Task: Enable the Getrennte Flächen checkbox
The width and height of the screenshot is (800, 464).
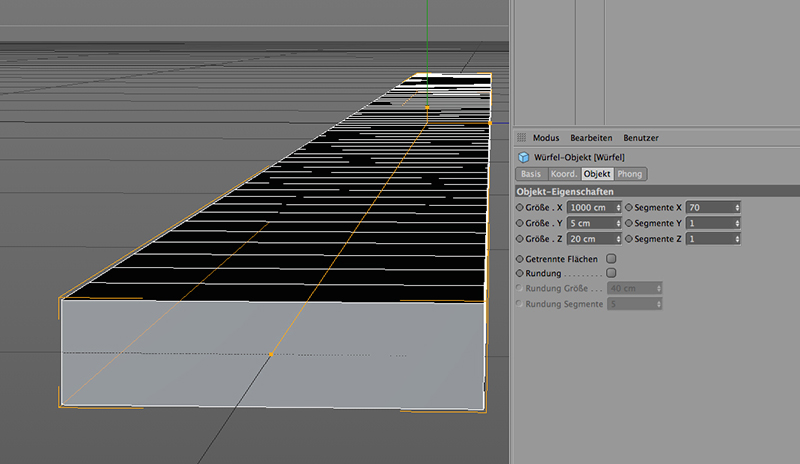Action: (x=611, y=258)
